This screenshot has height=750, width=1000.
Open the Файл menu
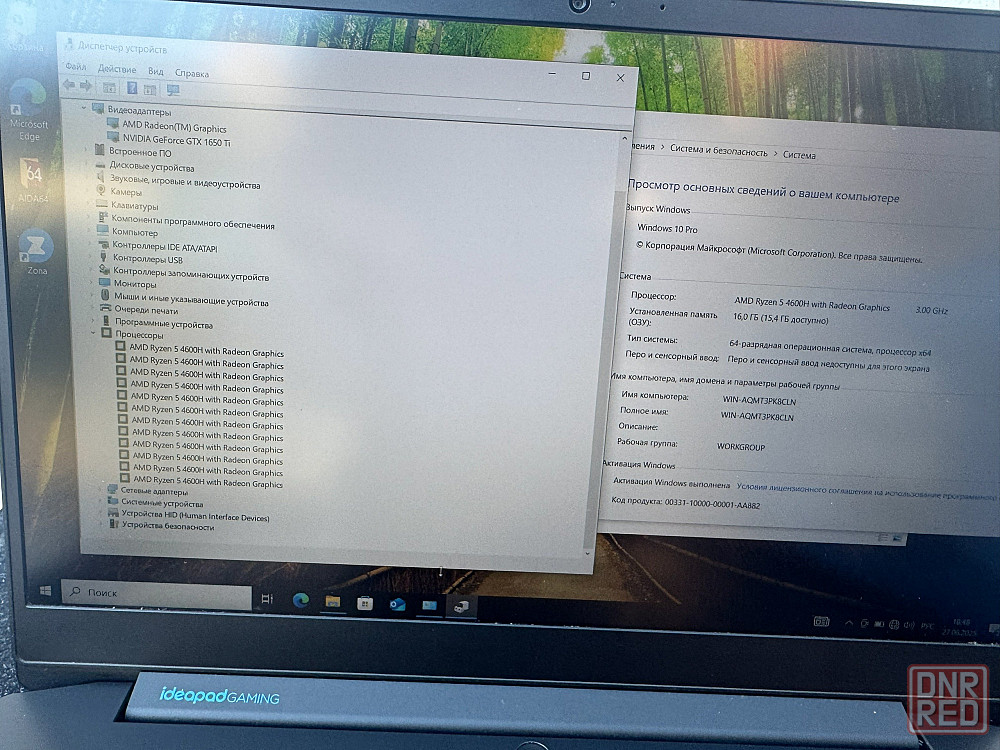click(x=76, y=66)
